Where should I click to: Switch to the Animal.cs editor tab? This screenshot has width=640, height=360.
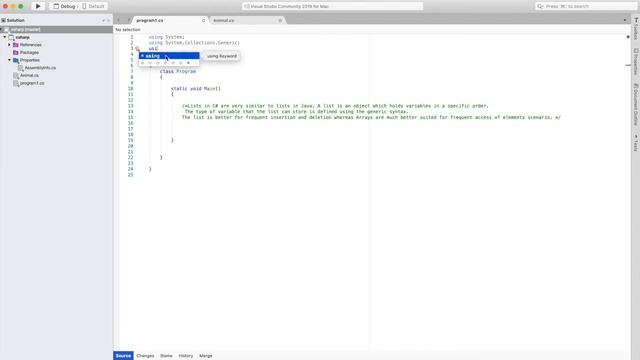point(224,20)
